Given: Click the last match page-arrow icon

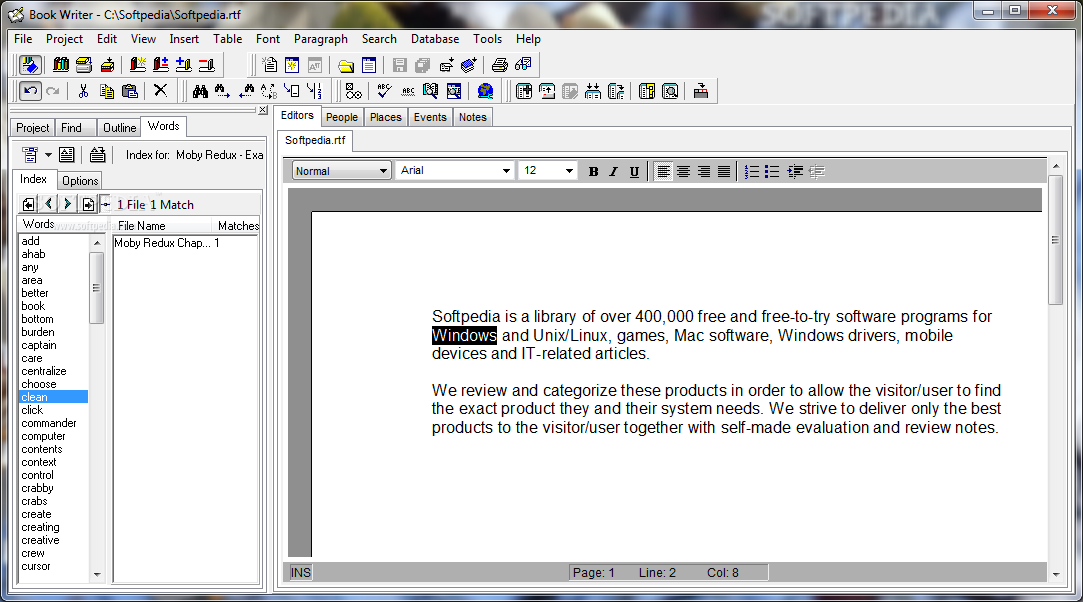Looking at the screenshot, I should coord(88,204).
